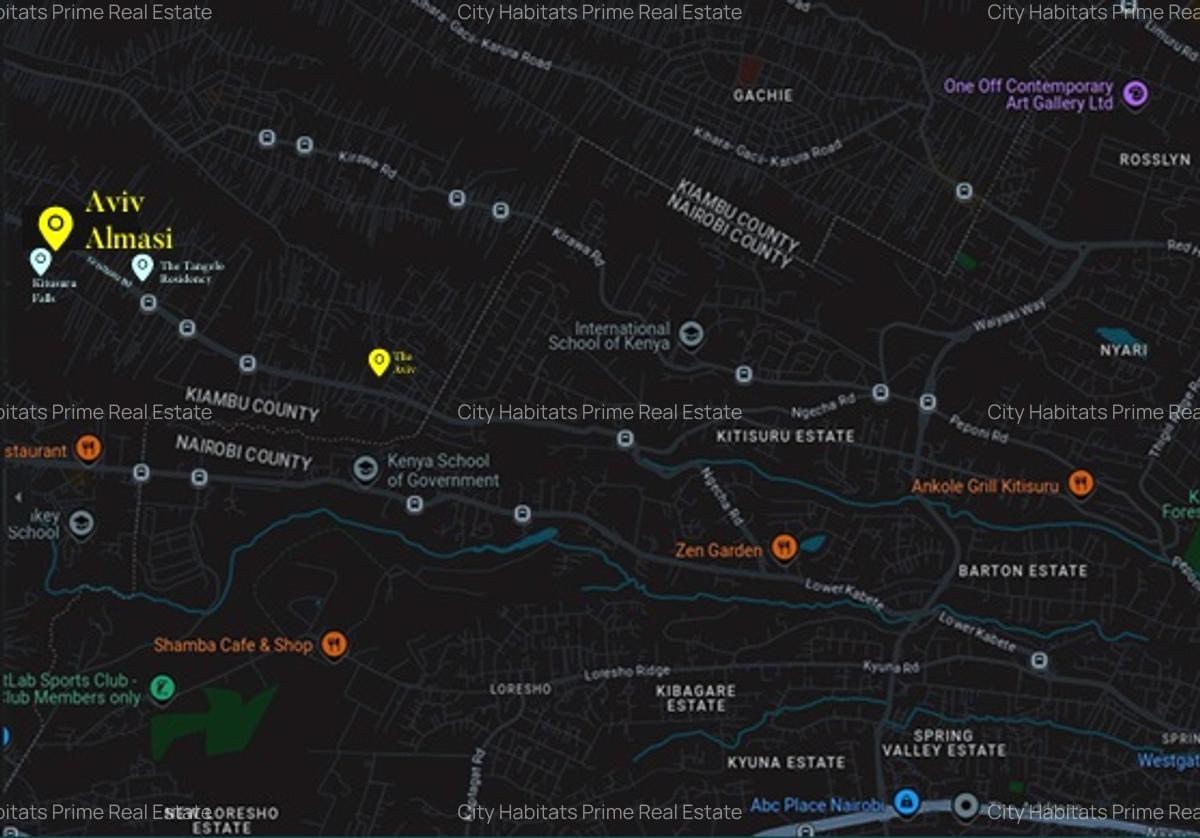Click the One Off Contemporary Art Gallery icon

click(x=1134, y=95)
